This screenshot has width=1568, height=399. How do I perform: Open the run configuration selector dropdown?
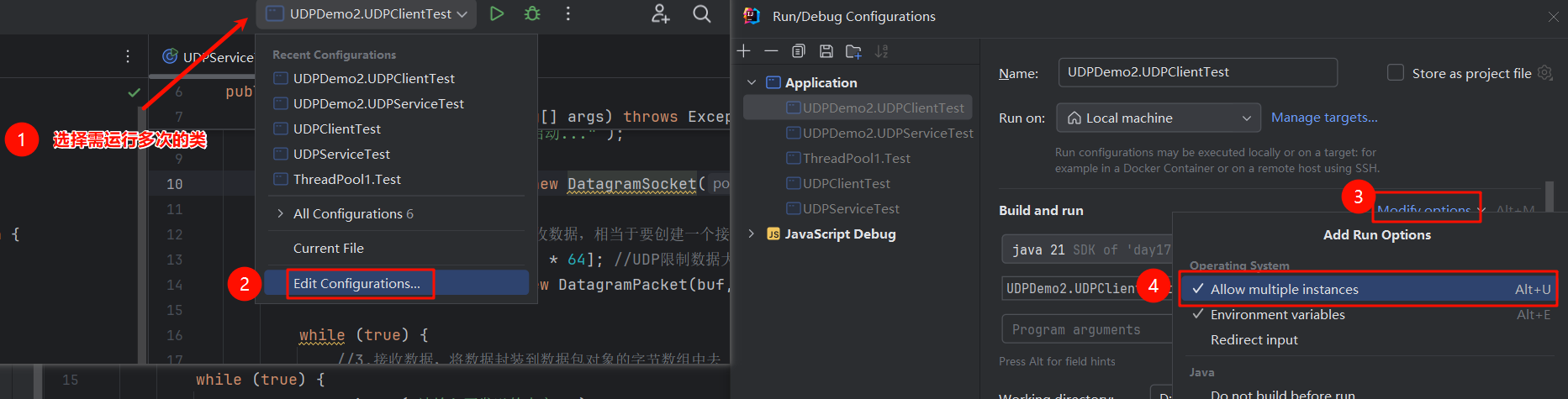tap(367, 13)
